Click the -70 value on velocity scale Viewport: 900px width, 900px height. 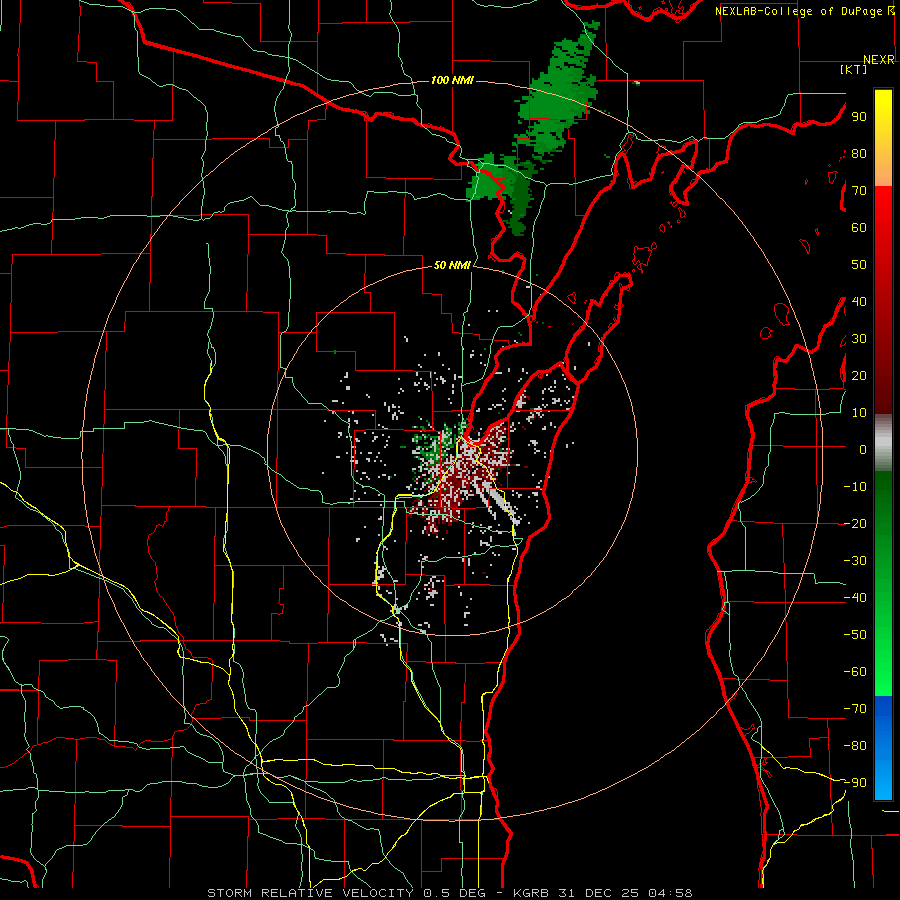click(x=855, y=709)
